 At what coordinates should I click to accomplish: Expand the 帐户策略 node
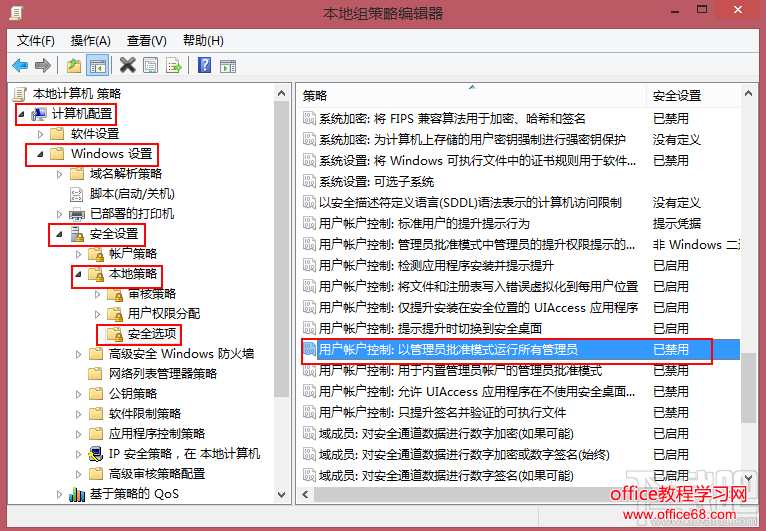click(x=79, y=254)
